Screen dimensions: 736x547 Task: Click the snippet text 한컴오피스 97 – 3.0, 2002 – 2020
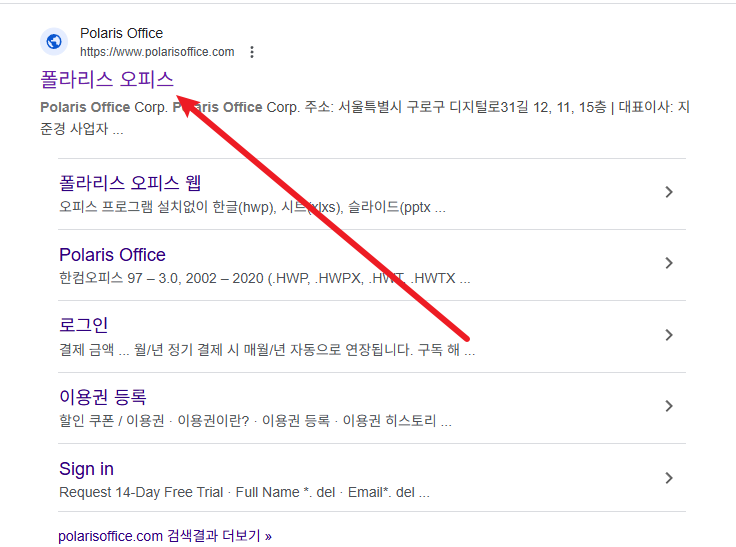tap(265, 278)
